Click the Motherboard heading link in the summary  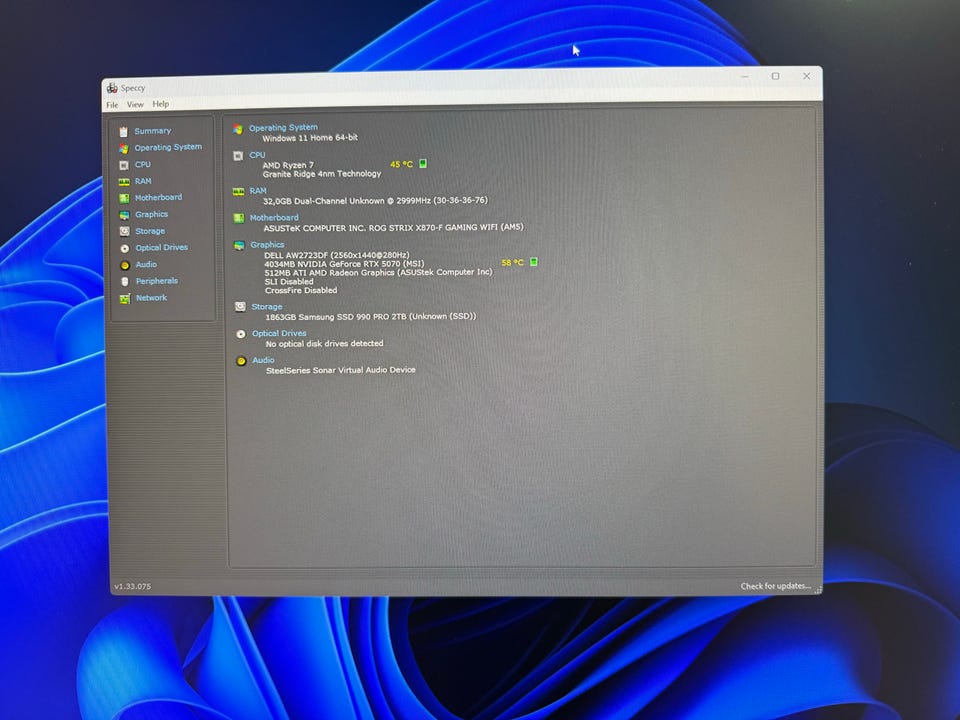274,217
